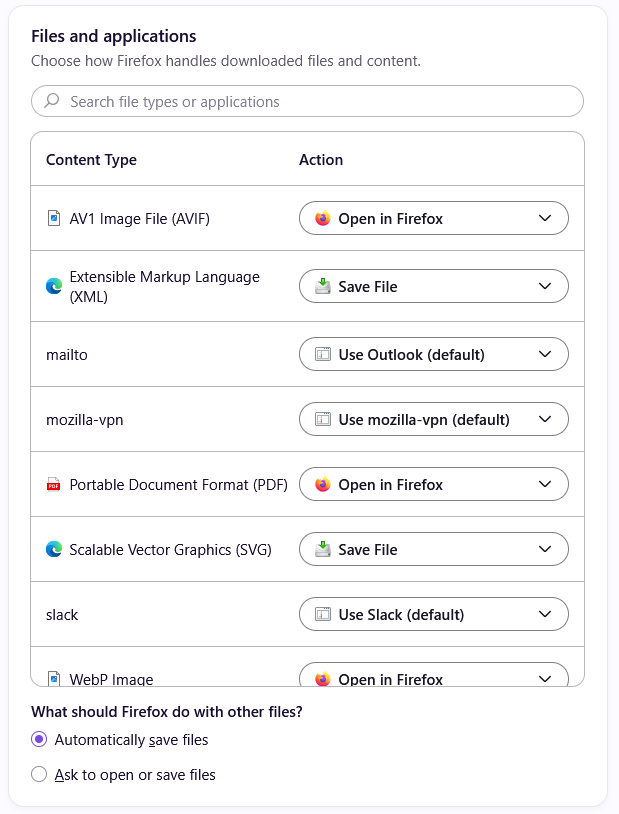Select the slack content type label
The height and width of the screenshot is (814, 619).
pos(62,615)
